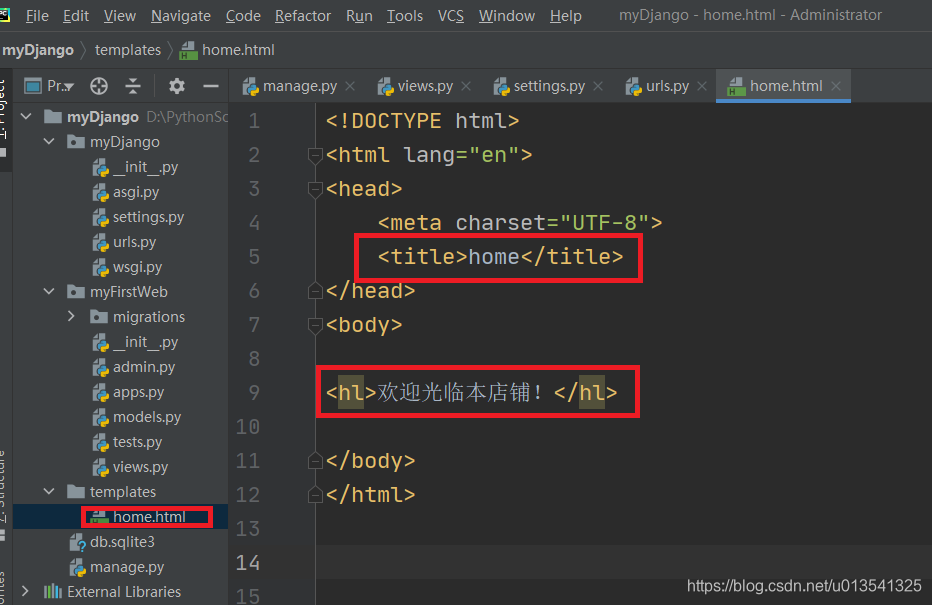Click the h1 welcome heading line
932x605 pixels.
point(472,392)
